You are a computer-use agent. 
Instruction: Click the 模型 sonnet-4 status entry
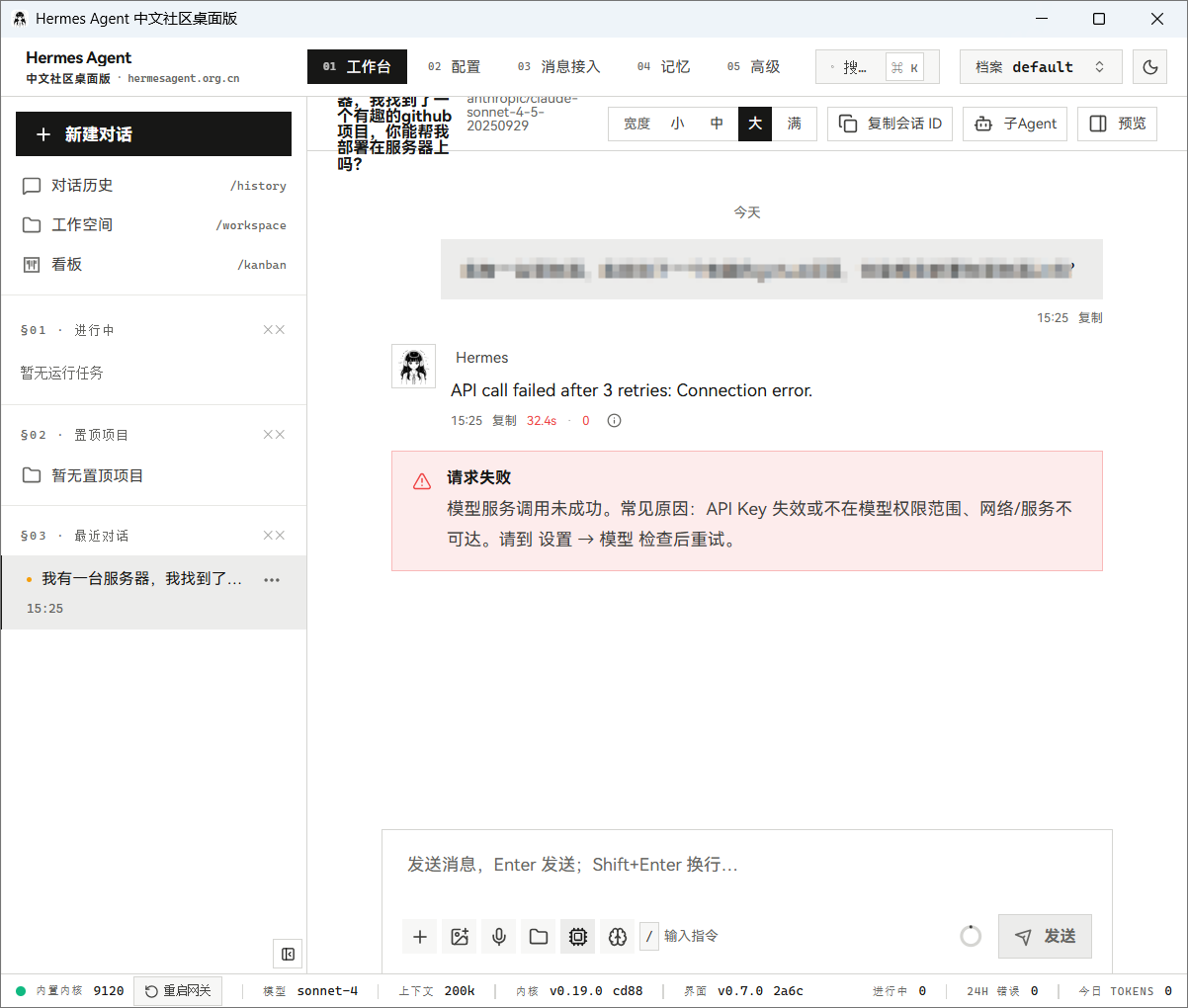click(310, 991)
